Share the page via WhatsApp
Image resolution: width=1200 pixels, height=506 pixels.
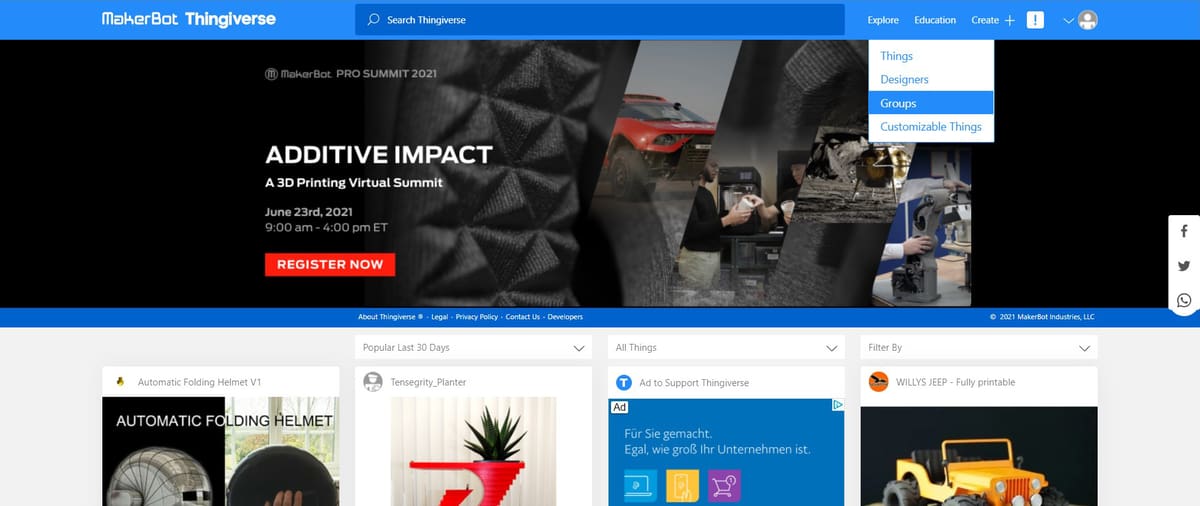[1184, 300]
